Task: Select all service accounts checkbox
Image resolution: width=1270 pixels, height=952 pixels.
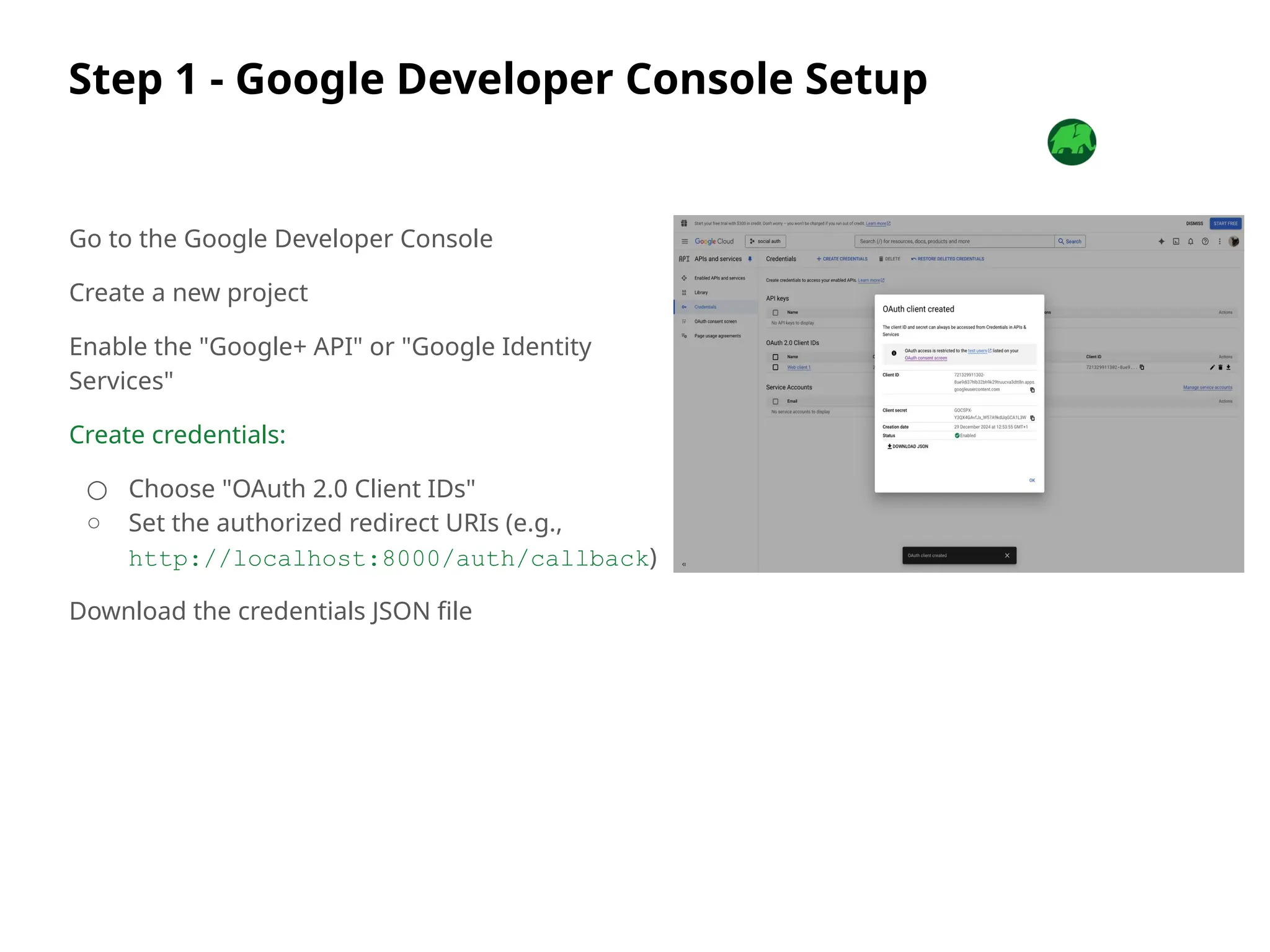Action: 775,401
